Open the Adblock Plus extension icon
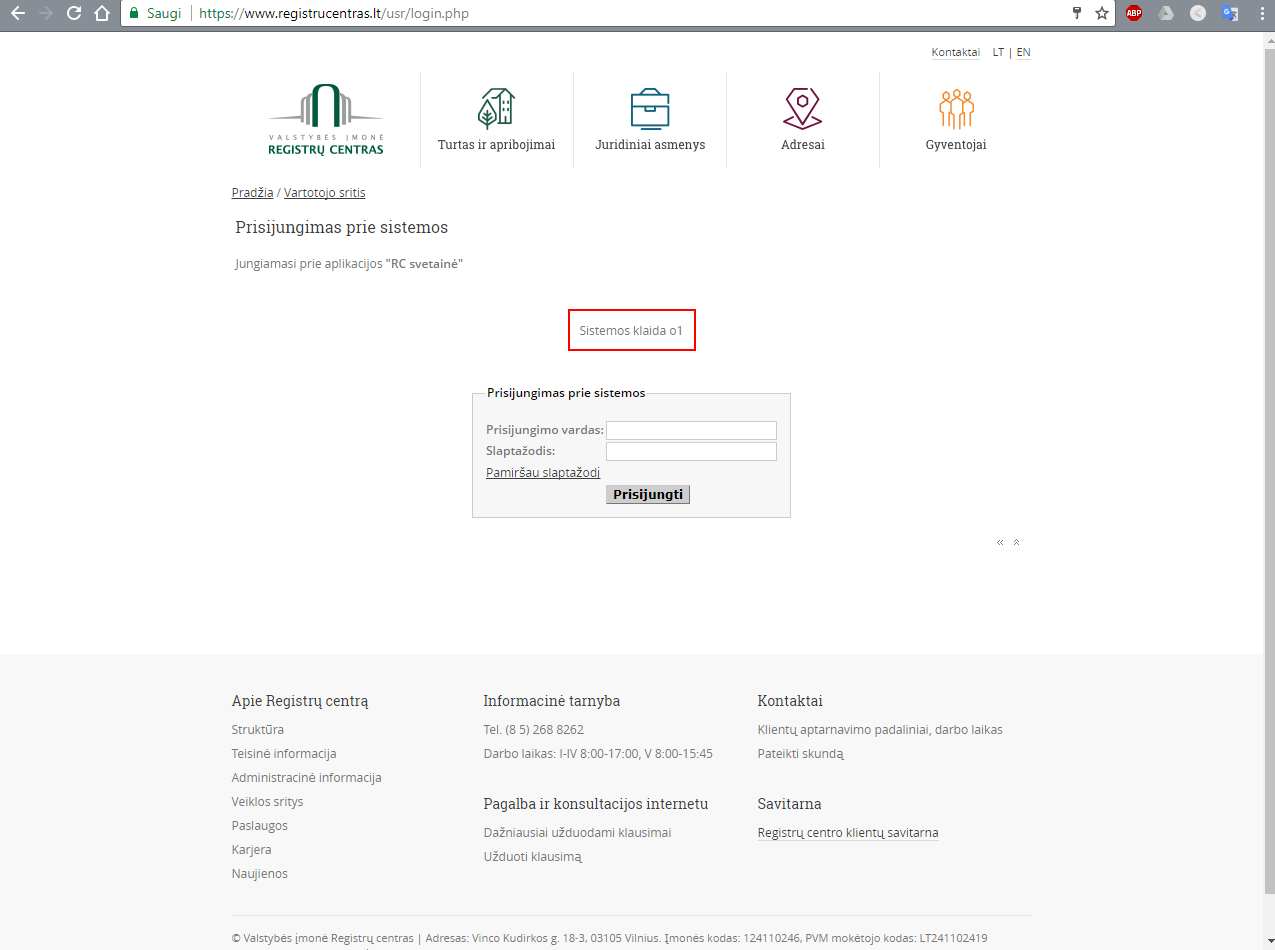Viewport: 1275px width, 950px height. (1134, 14)
